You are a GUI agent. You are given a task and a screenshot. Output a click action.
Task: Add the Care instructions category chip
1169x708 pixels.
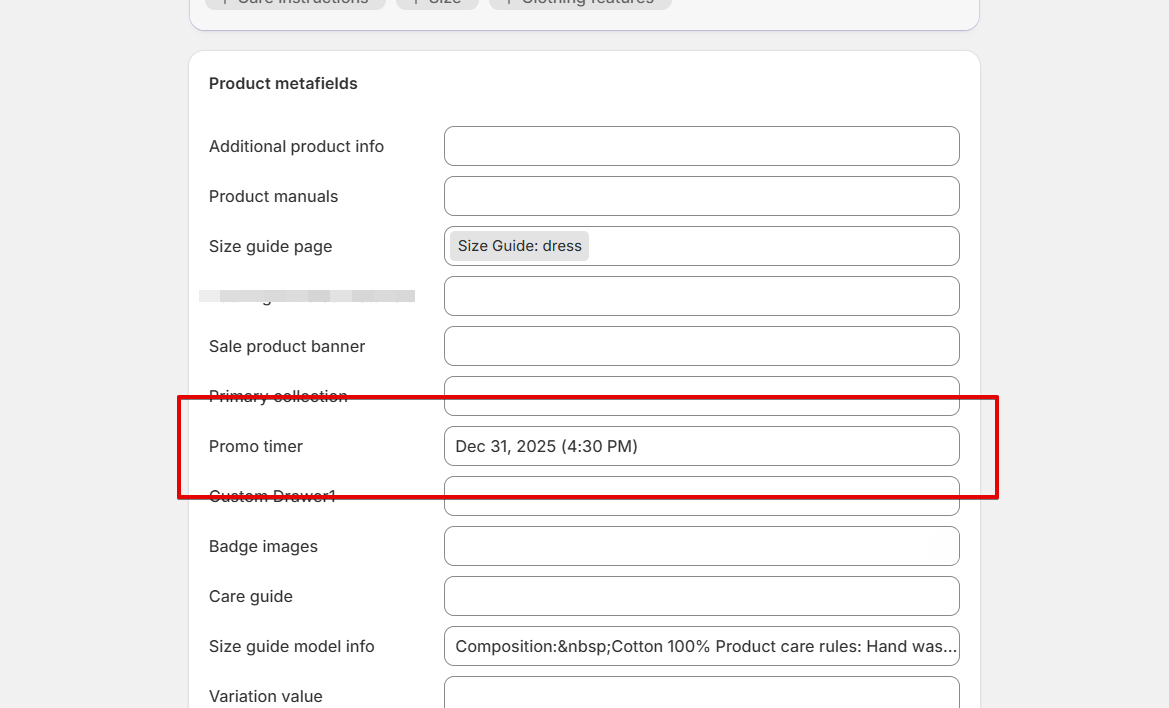(x=295, y=2)
